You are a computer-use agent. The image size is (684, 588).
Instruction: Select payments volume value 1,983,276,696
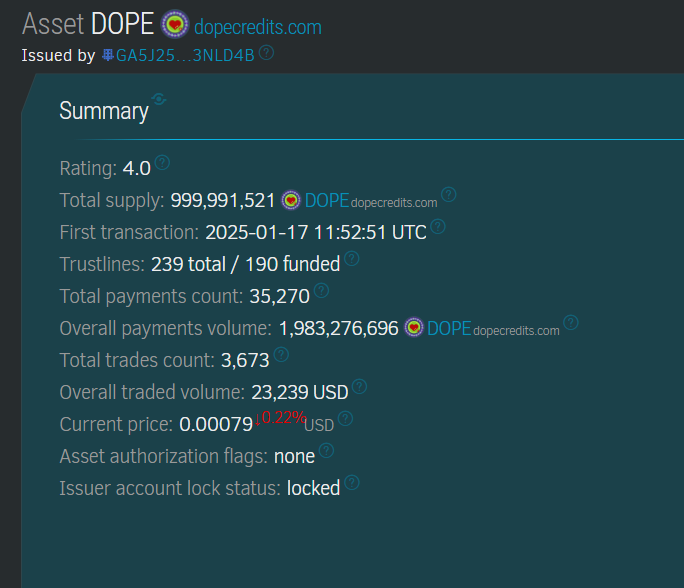tap(339, 328)
